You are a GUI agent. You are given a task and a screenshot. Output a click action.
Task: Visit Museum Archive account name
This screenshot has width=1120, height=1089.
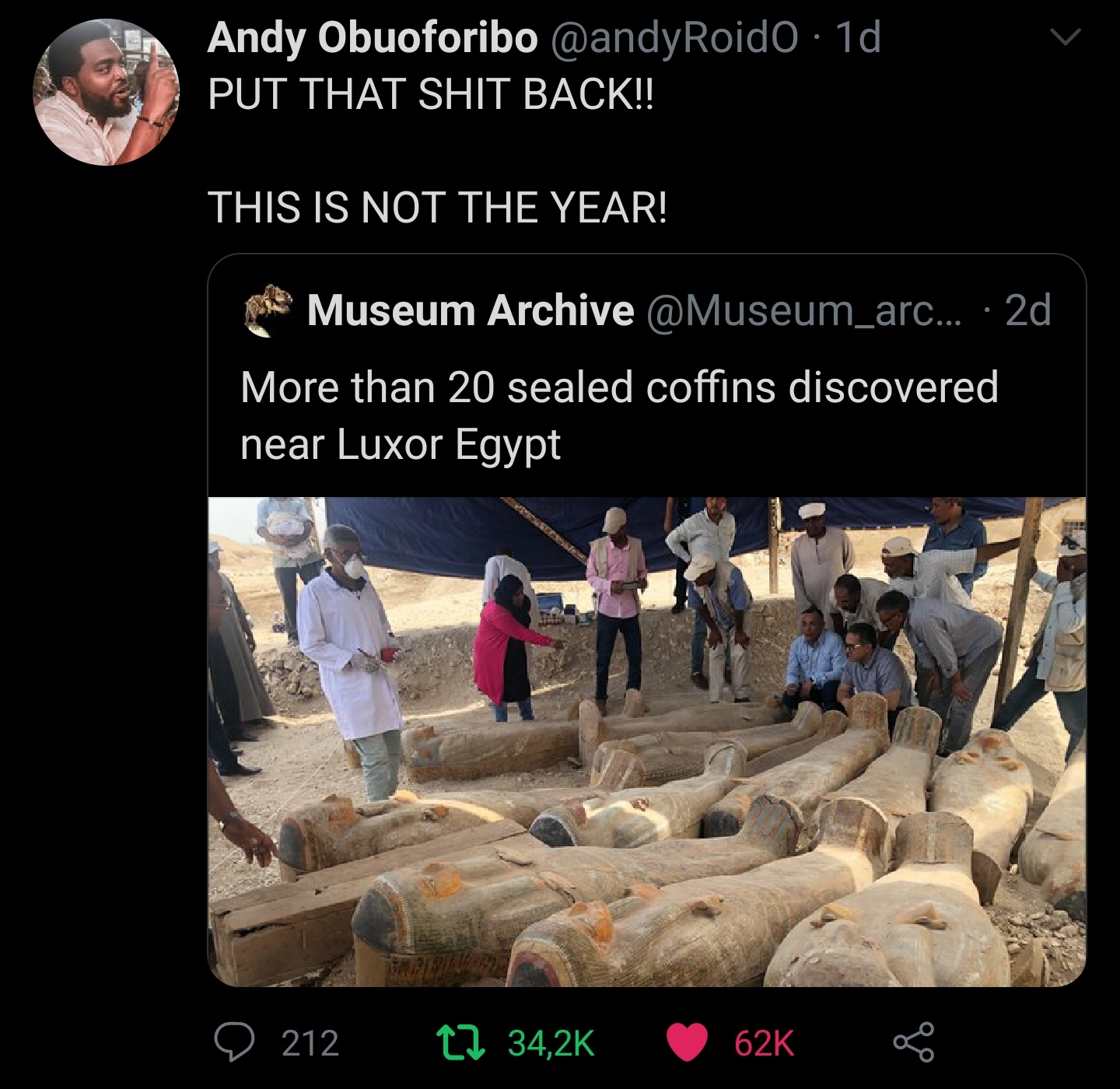coord(471,310)
